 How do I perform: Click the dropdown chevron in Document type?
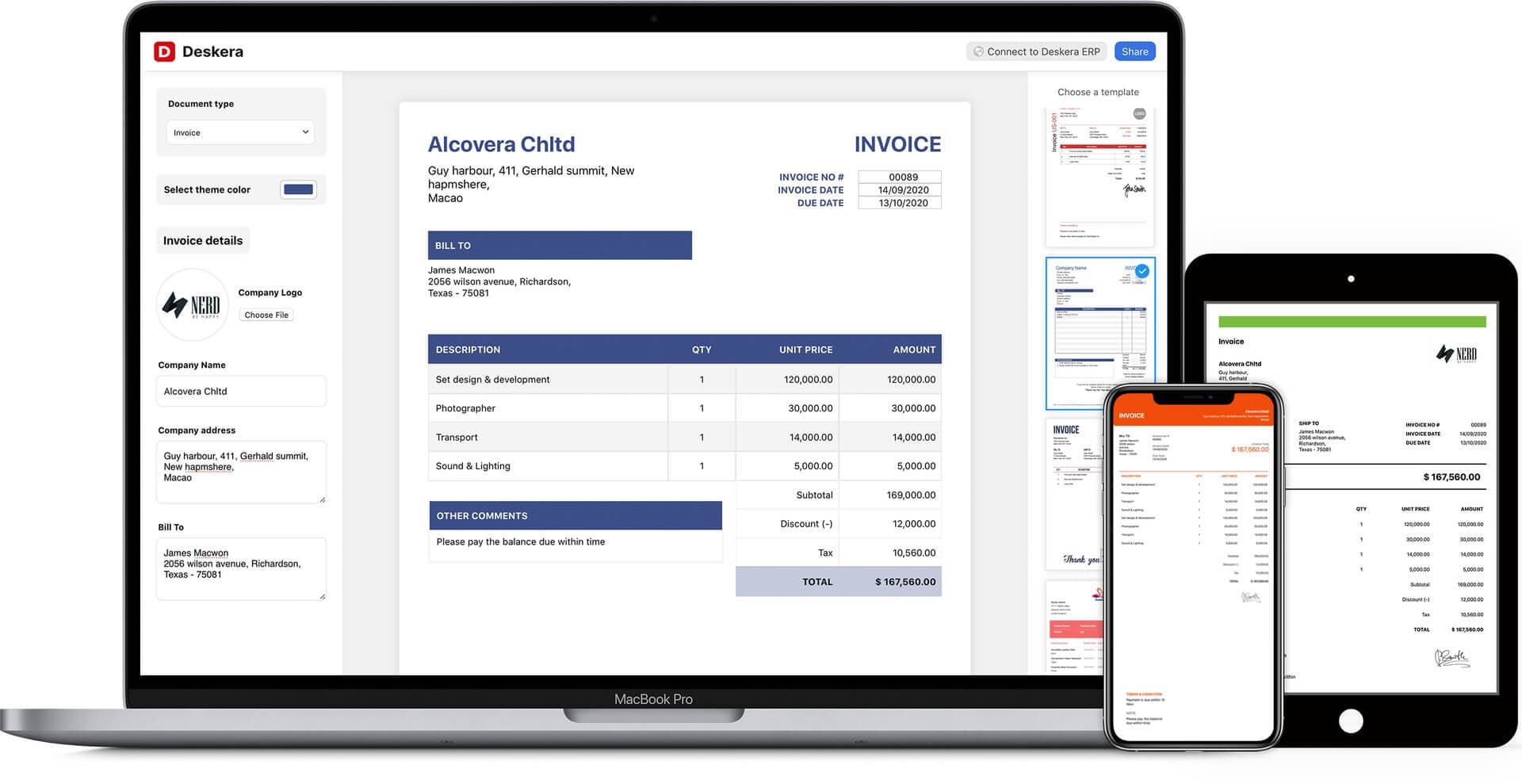305,132
